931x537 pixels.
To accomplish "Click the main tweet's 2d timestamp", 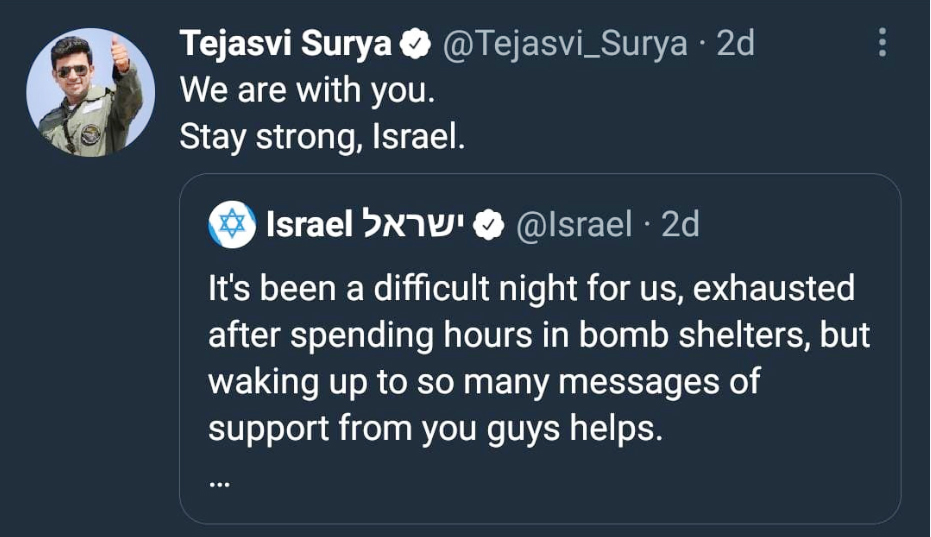I will [x=735, y=44].
